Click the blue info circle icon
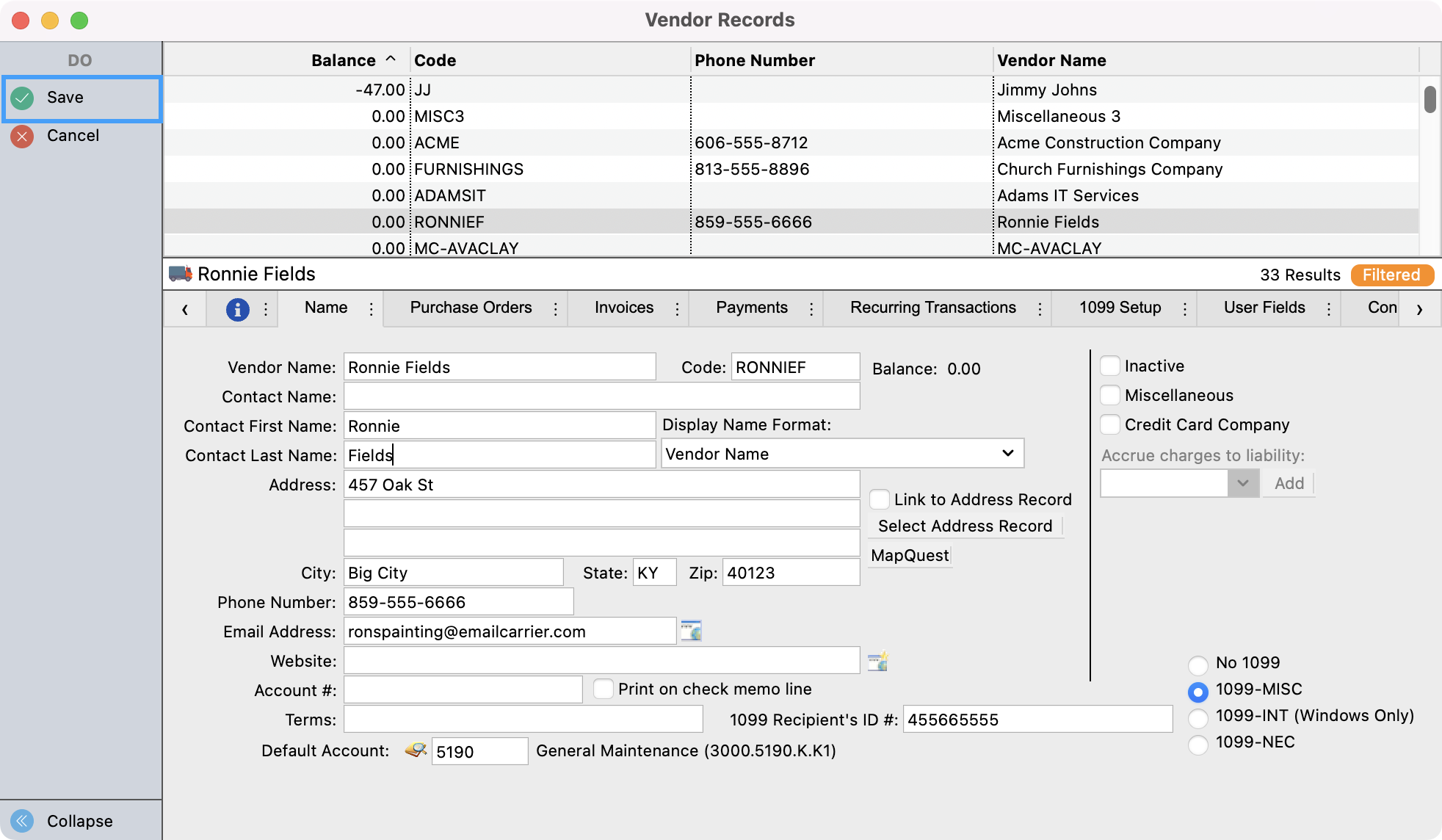Viewport: 1442px width, 840px height. [237, 309]
